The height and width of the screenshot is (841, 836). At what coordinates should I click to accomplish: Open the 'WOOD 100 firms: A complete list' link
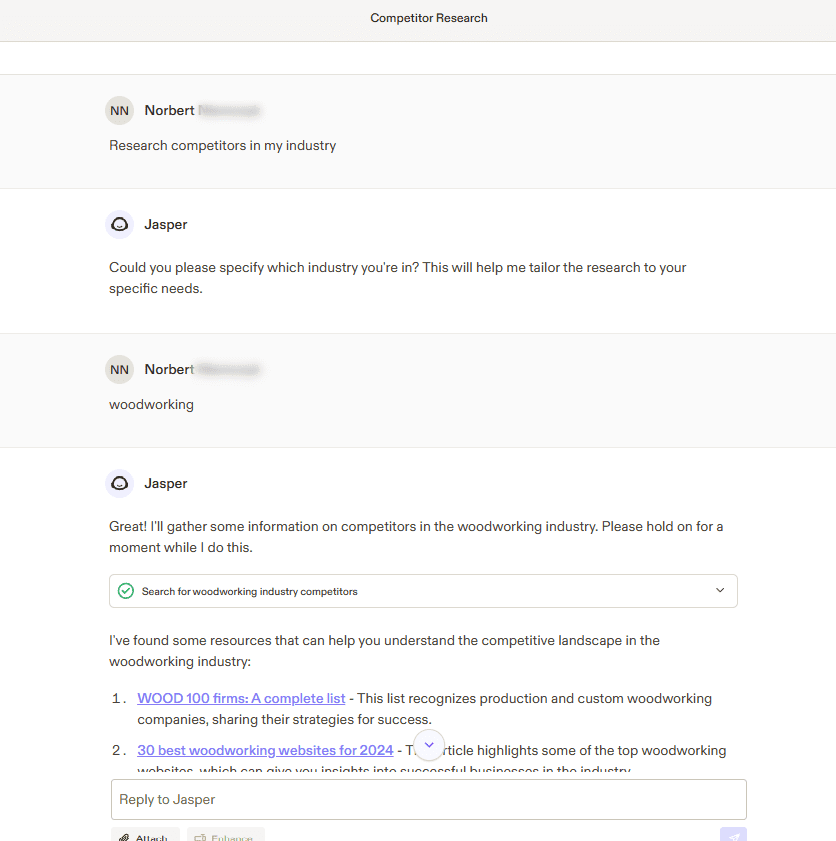241,698
